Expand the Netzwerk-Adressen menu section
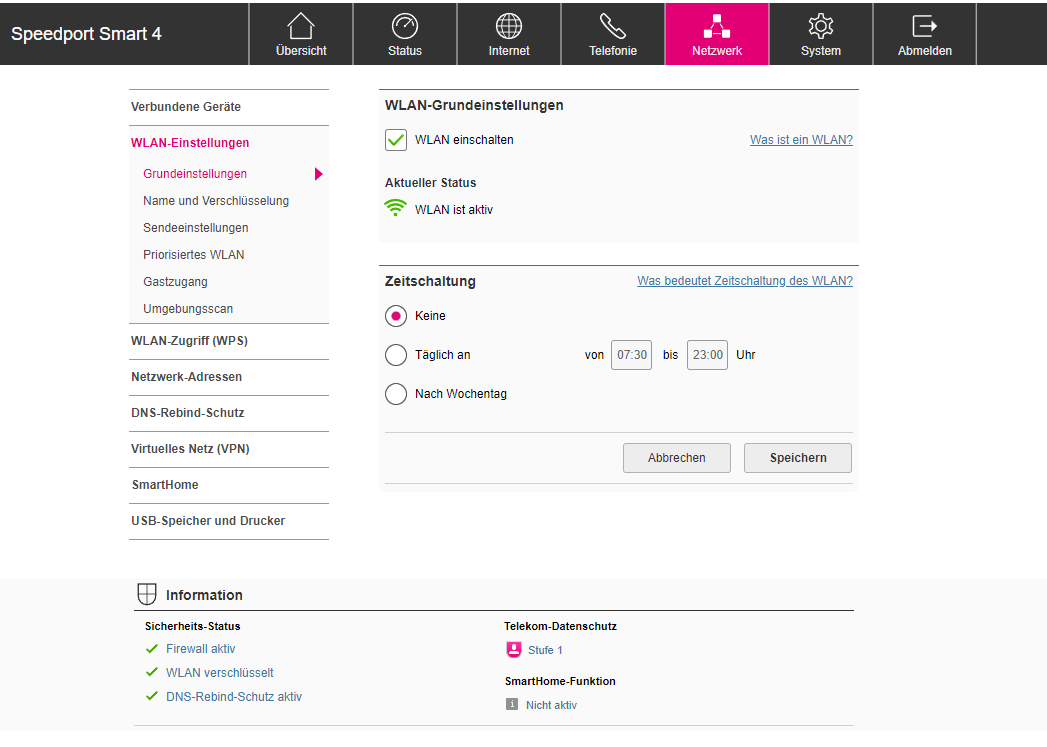The height and width of the screenshot is (747, 1047). tap(186, 377)
